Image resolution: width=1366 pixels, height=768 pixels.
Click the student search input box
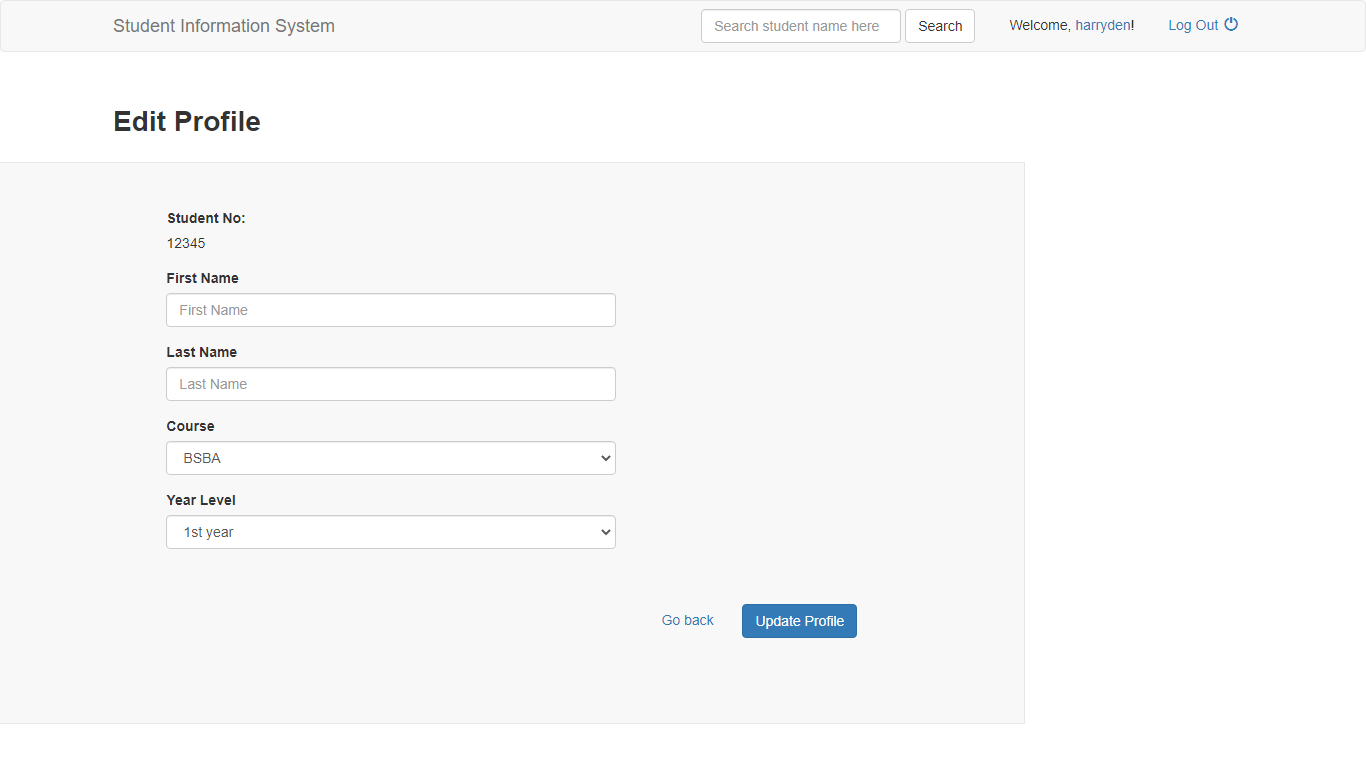tap(800, 26)
